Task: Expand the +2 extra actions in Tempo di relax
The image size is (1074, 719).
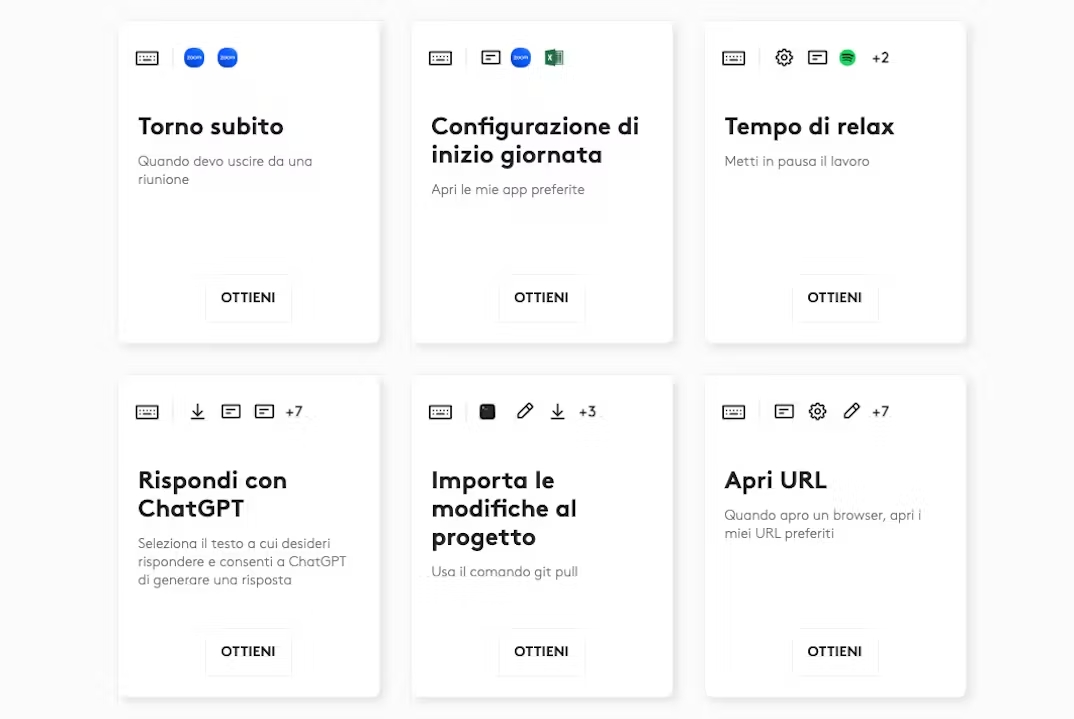Action: click(880, 58)
